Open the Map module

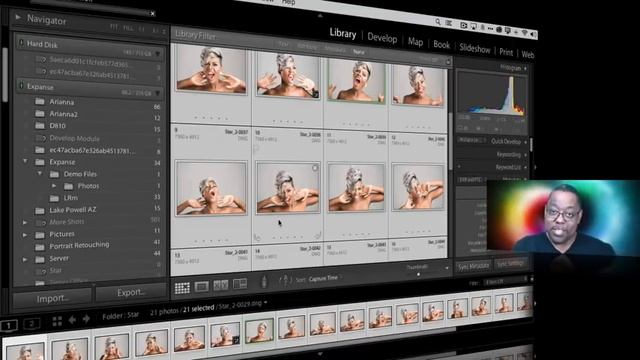415,42
